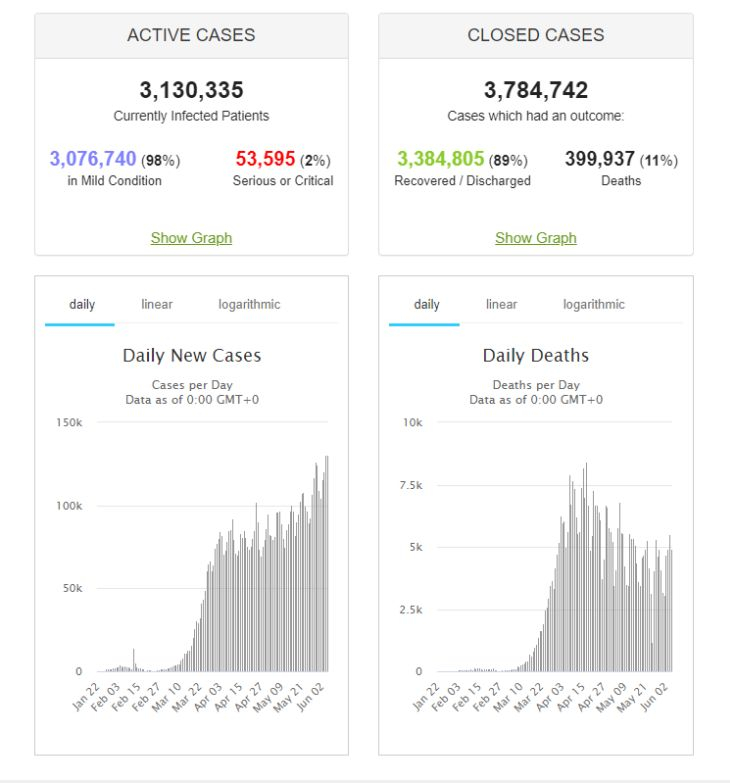
Task: Click the 53,595 serious or critical figure
Action: click(x=265, y=159)
